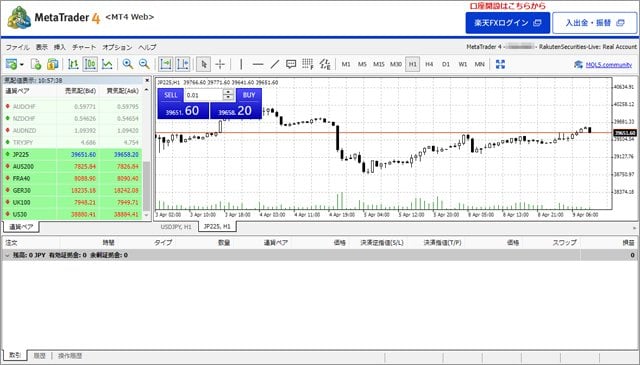Select NZDCHF in market watch
This screenshot has height=365, width=640.
coord(72,118)
